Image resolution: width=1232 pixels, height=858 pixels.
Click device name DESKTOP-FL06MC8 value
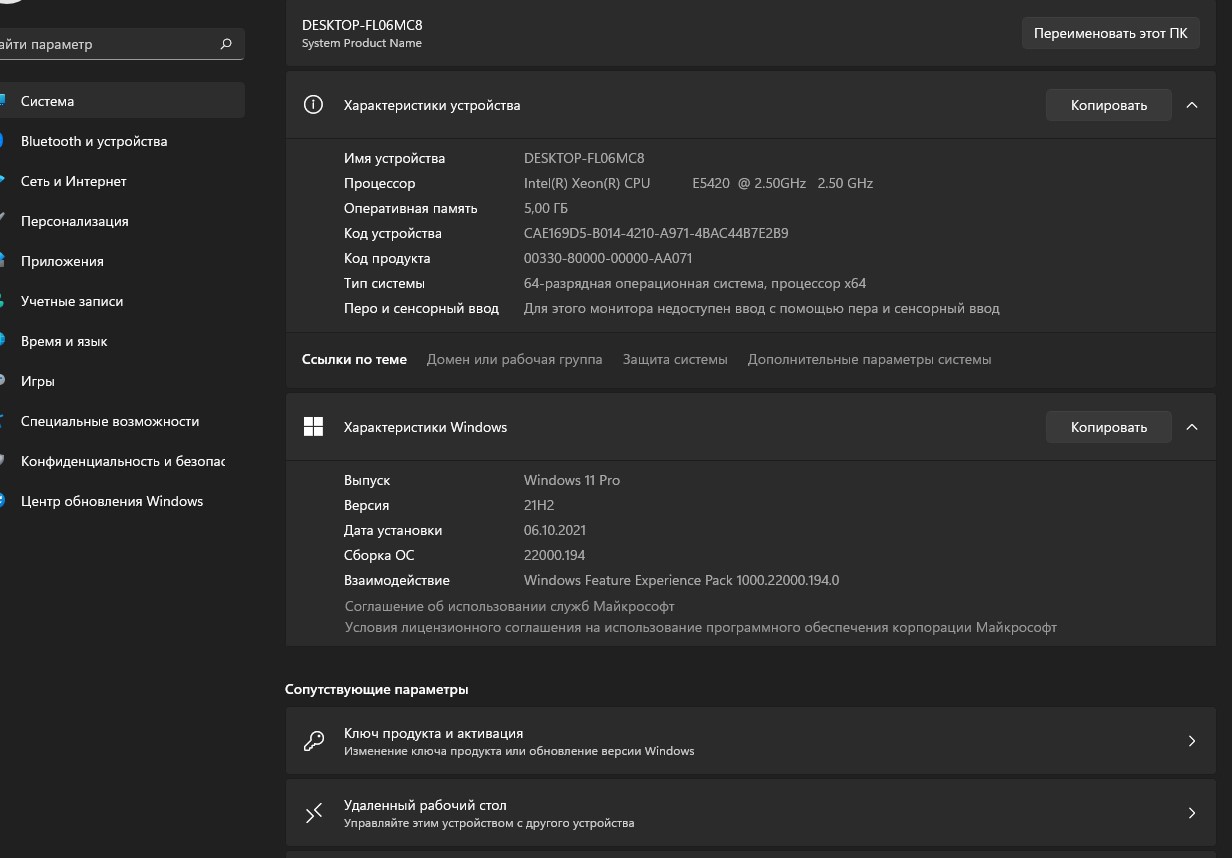[584, 158]
